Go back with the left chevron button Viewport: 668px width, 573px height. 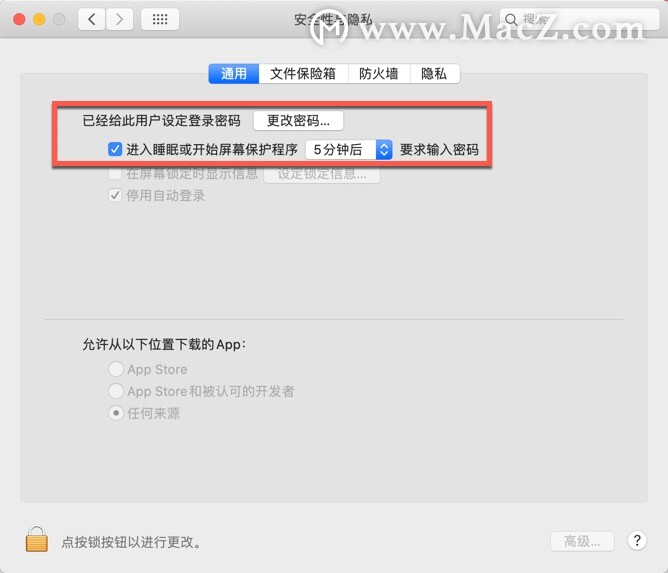point(92,19)
